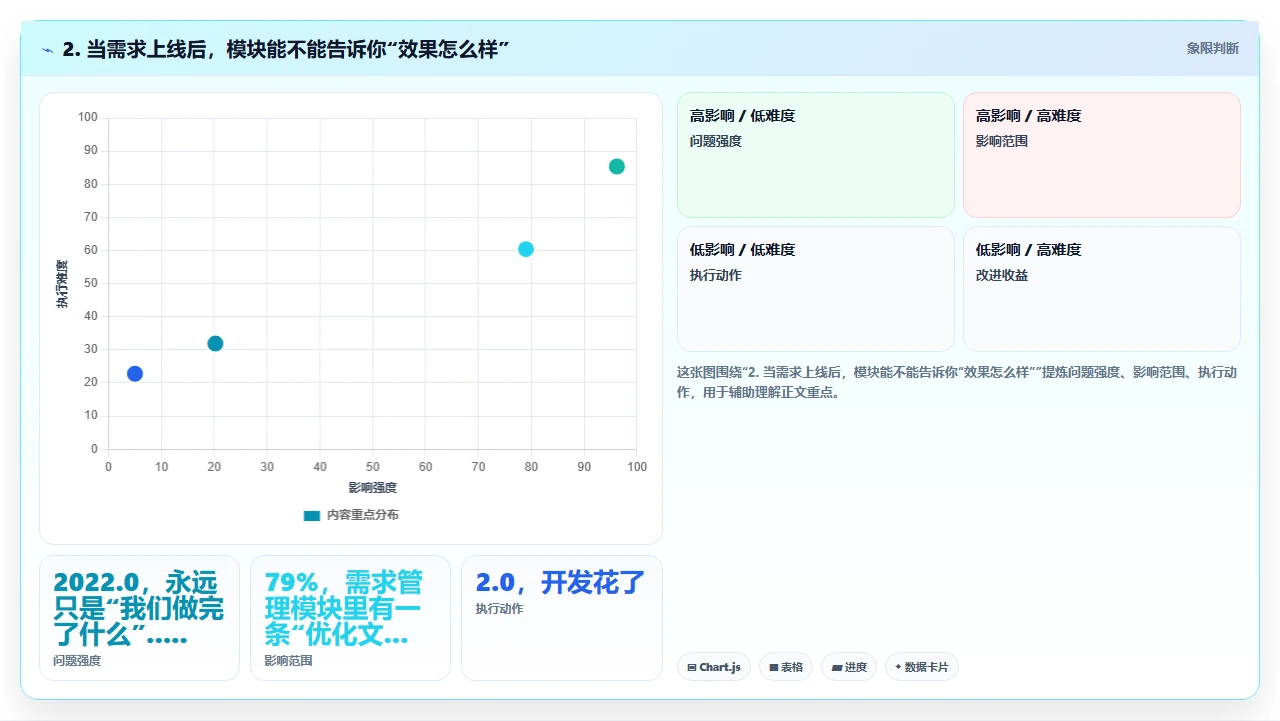Toggle the 内容重点分布 legend color box

(x=312, y=515)
